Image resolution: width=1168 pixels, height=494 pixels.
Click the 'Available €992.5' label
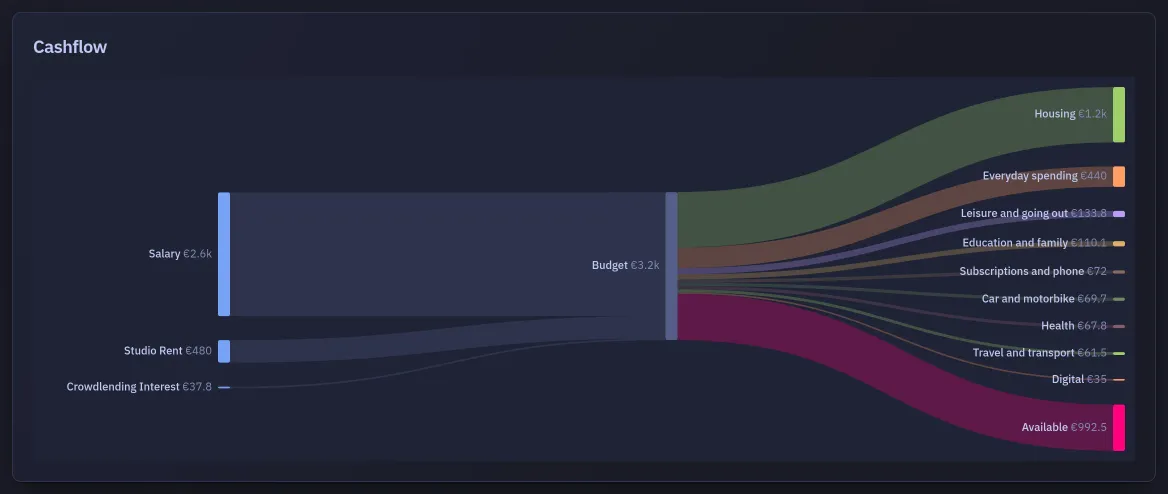point(1064,428)
